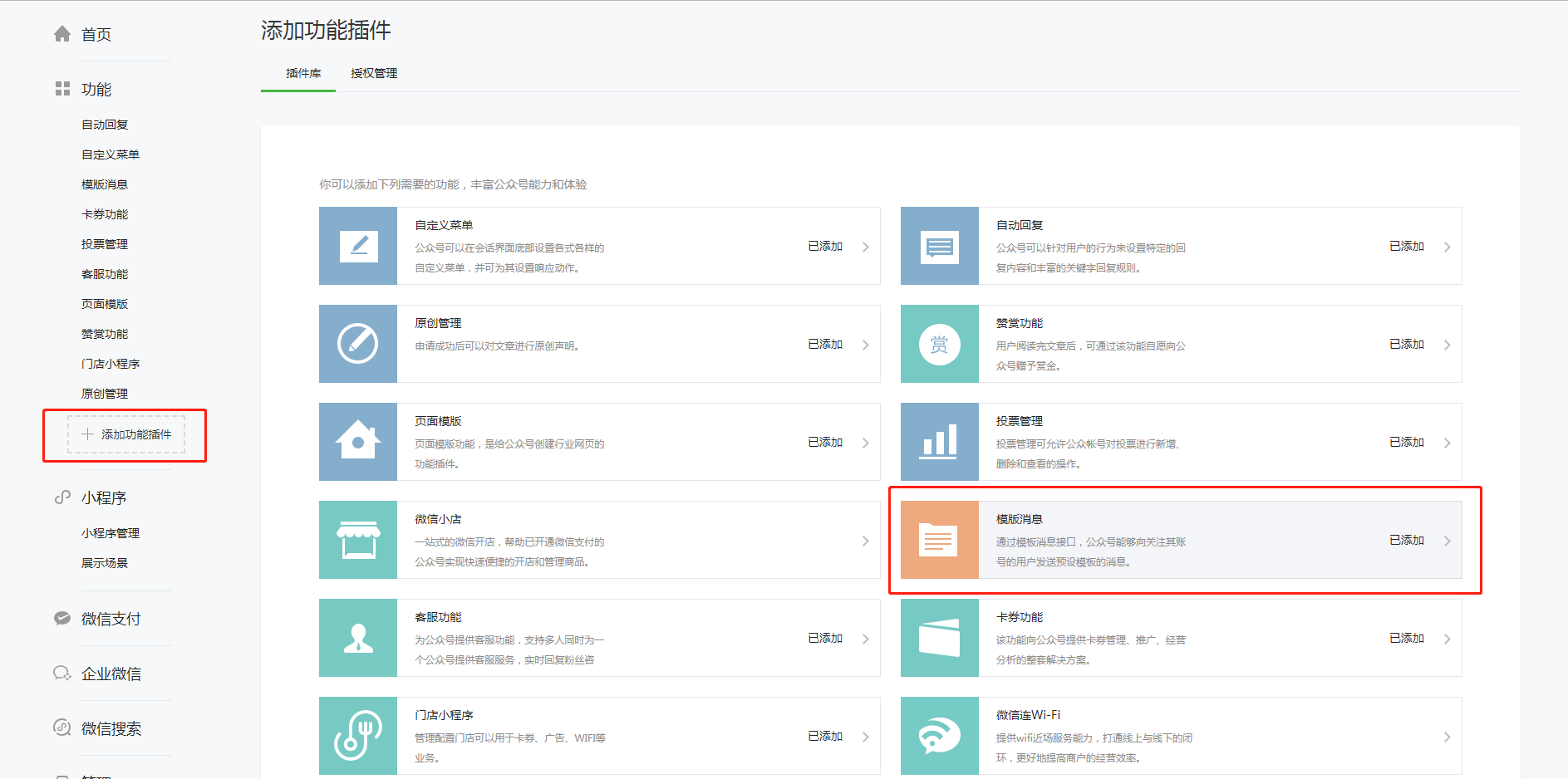The width and height of the screenshot is (1568, 779).
Task: Click the 投票管理 bar chart icon
Action: tap(940, 442)
